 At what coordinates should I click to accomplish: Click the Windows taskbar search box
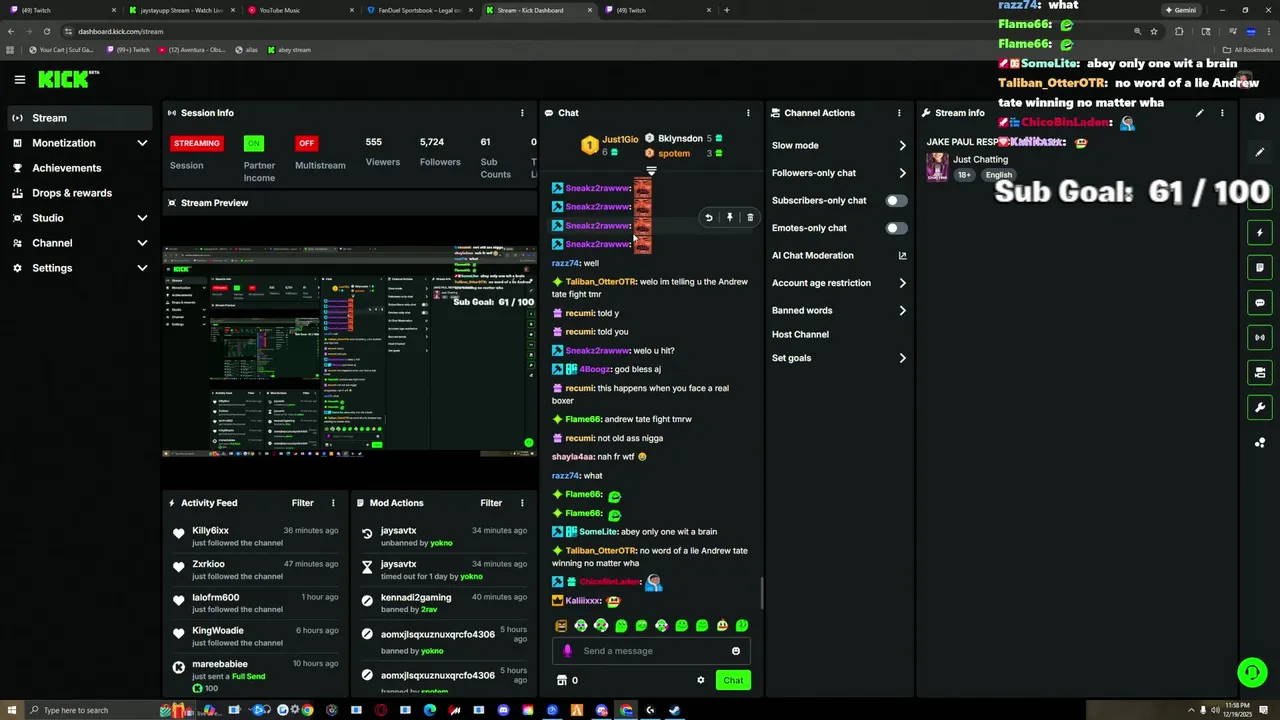tap(90, 710)
